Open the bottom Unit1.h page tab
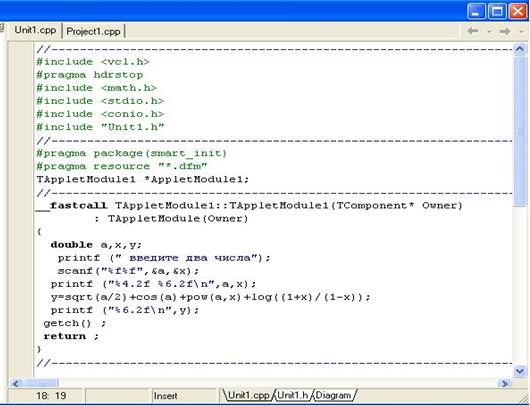The height and width of the screenshot is (406, 530). (293, 395)
